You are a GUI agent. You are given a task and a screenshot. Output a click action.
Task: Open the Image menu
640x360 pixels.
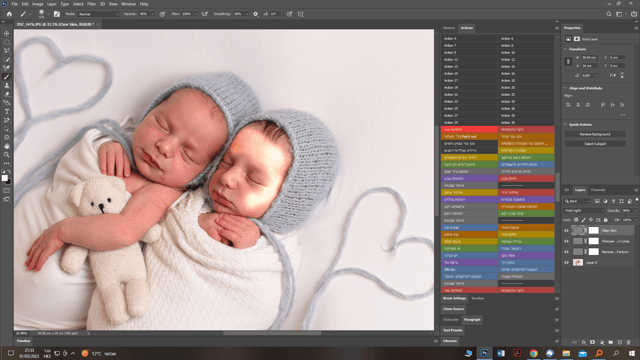pos(38,4)
